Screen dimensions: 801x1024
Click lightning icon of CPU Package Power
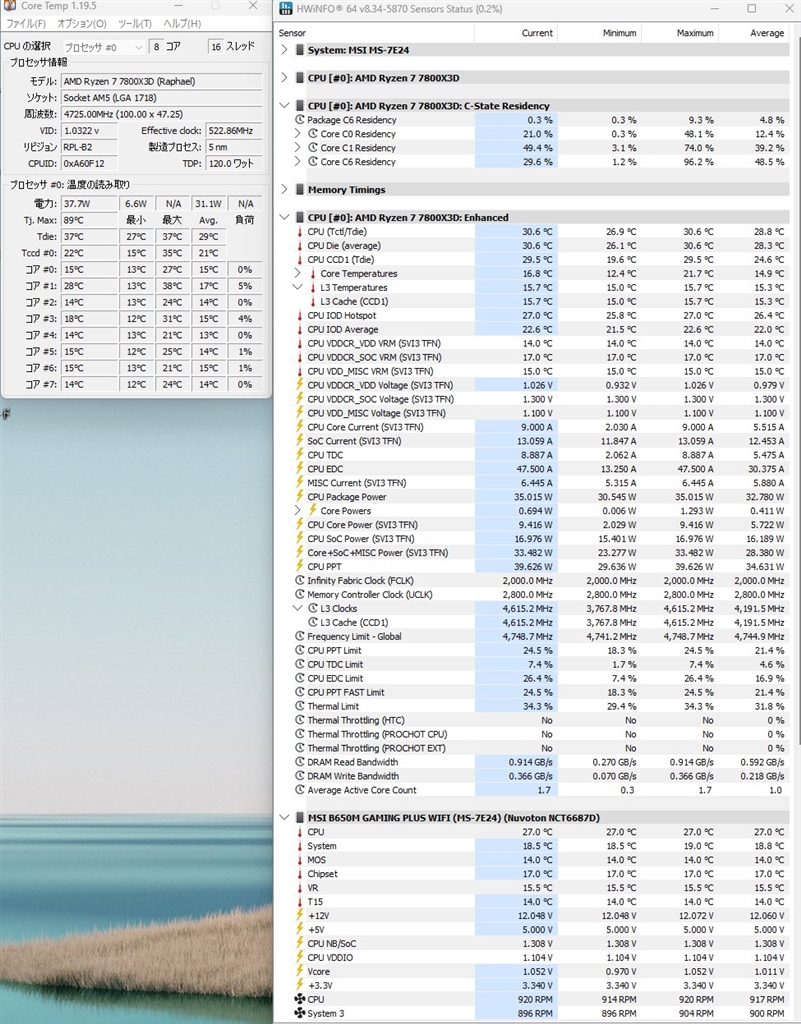(300, 496)
